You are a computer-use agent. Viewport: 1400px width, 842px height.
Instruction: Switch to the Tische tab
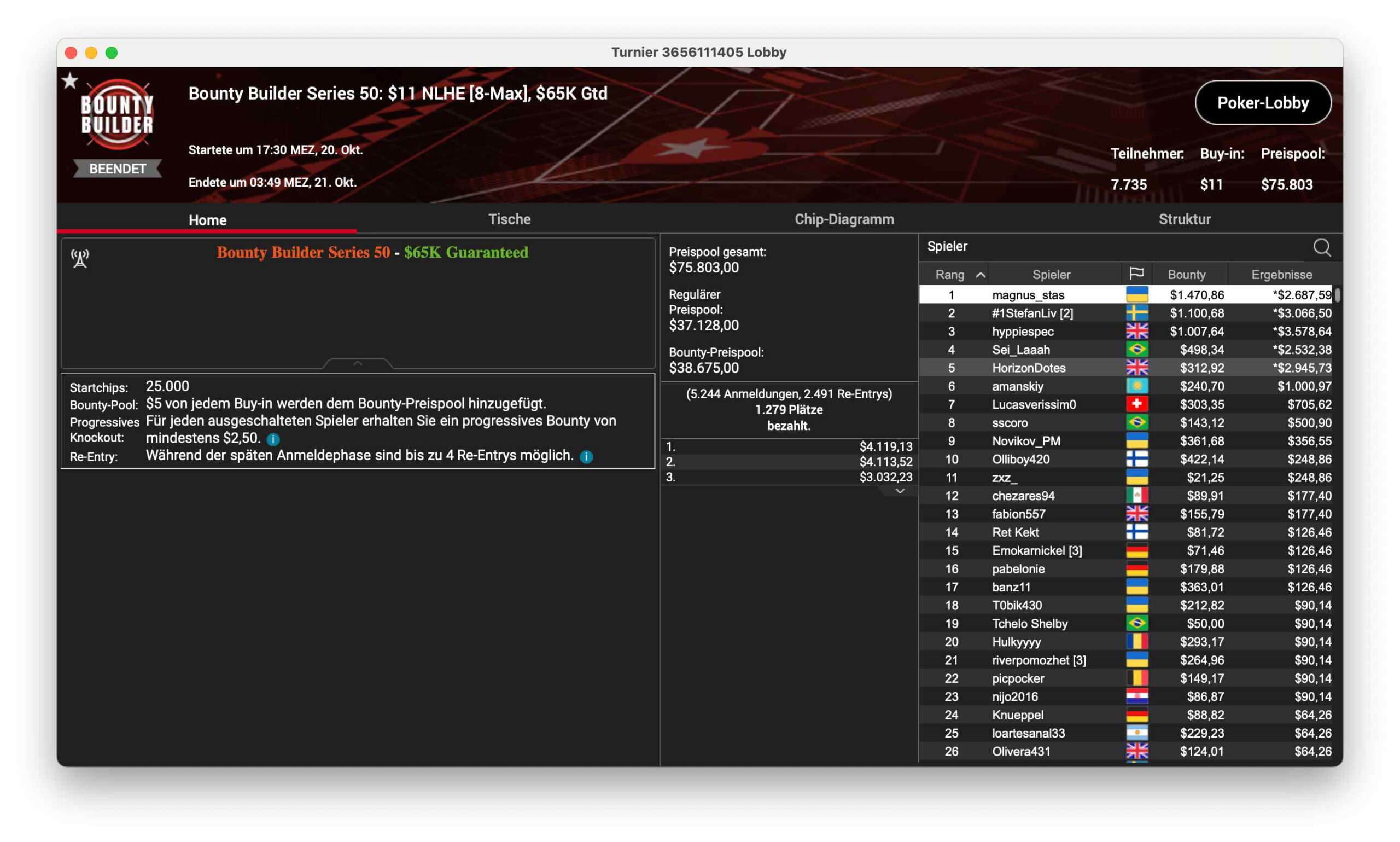pos(509,219)
